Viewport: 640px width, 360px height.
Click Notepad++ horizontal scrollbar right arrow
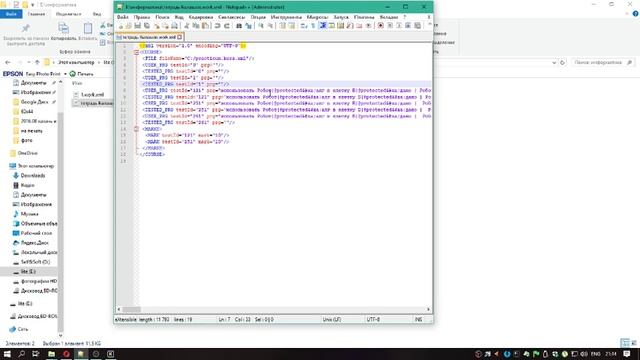[x=428, y=309]
